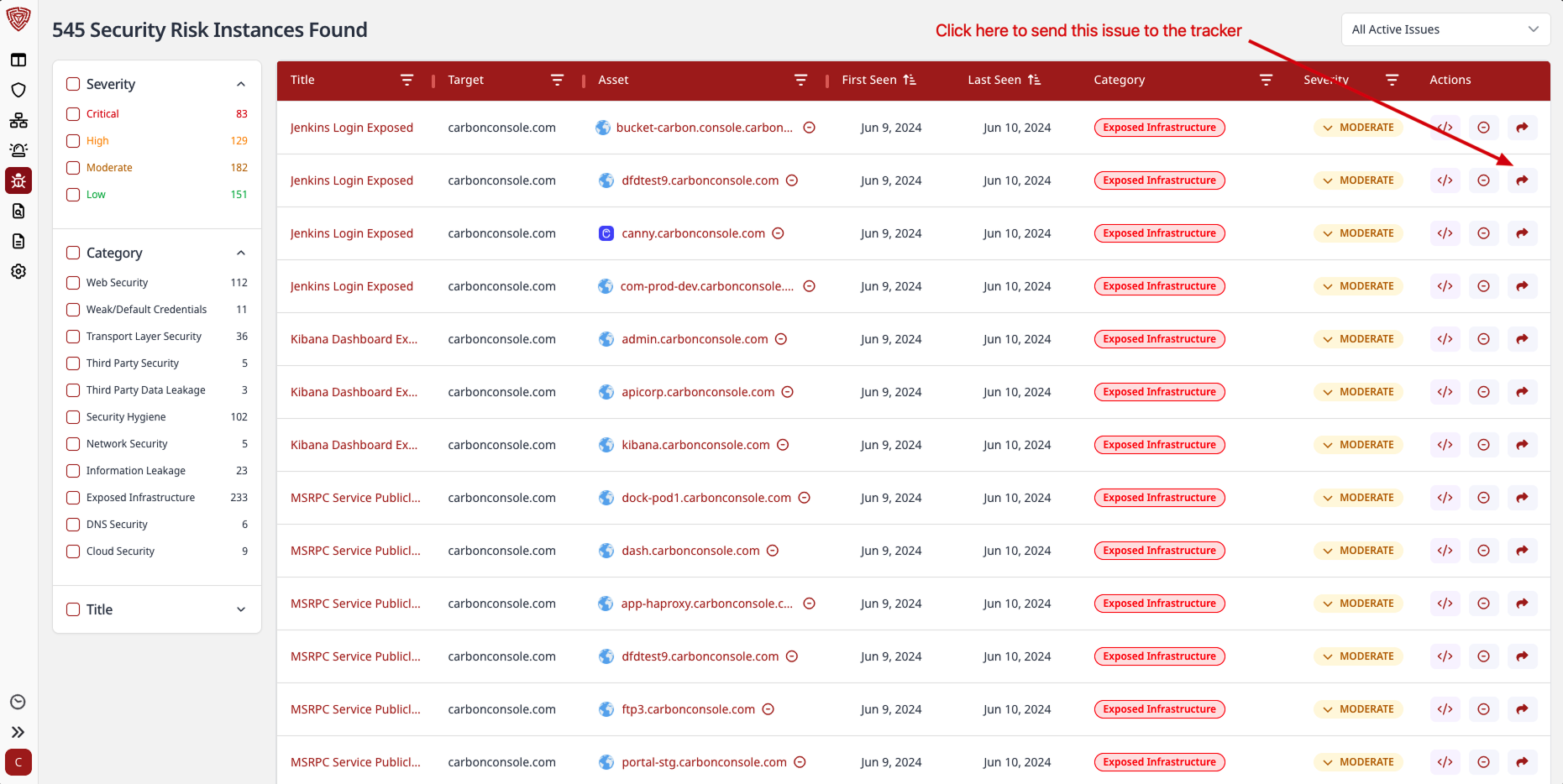Image resolution: width=1563 pixels, height=784 pixels.
Task: Click the Actions column header
Action: coord(1450,80)
